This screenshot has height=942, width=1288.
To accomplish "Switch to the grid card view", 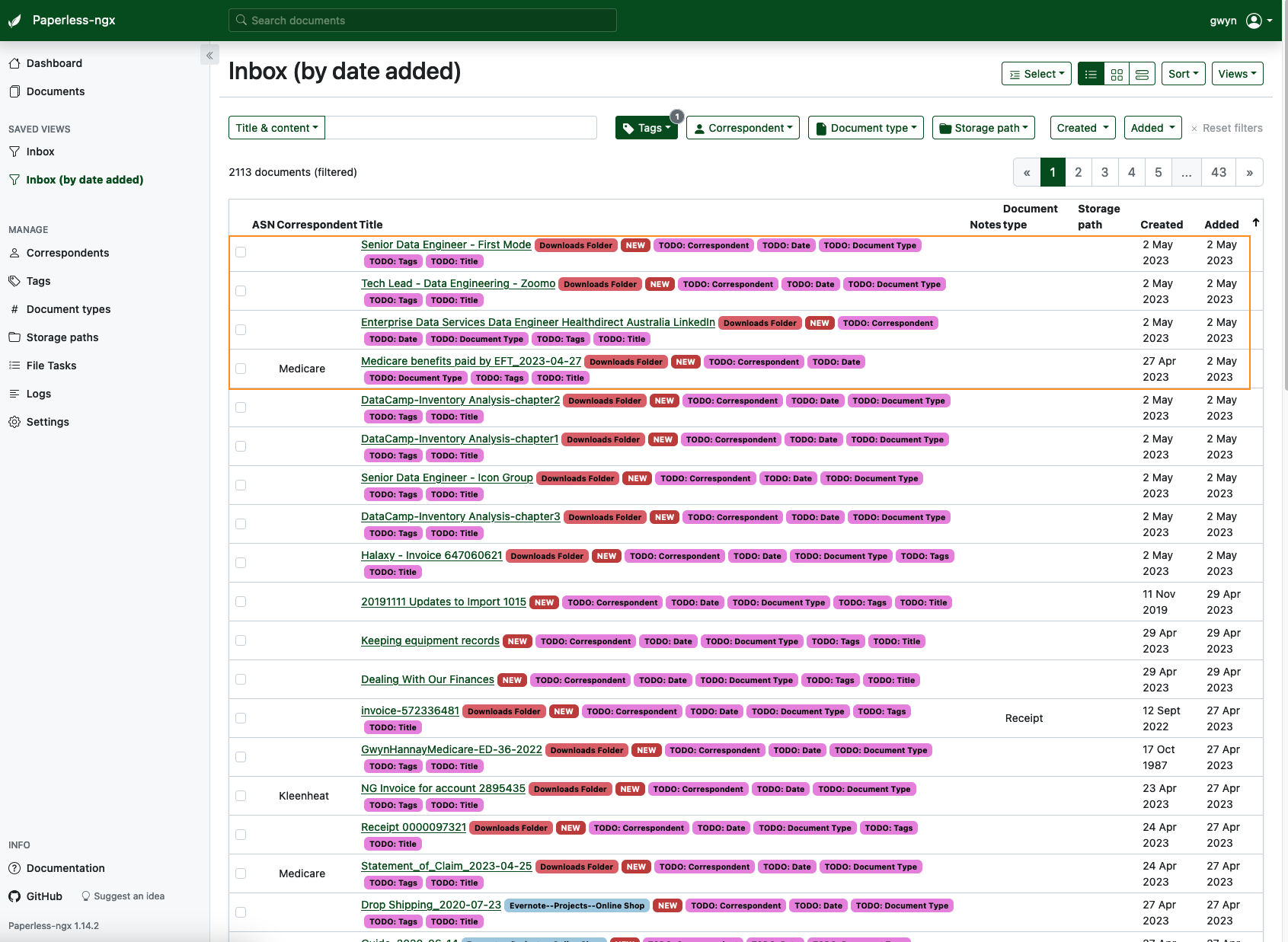I will point(1117,74).
